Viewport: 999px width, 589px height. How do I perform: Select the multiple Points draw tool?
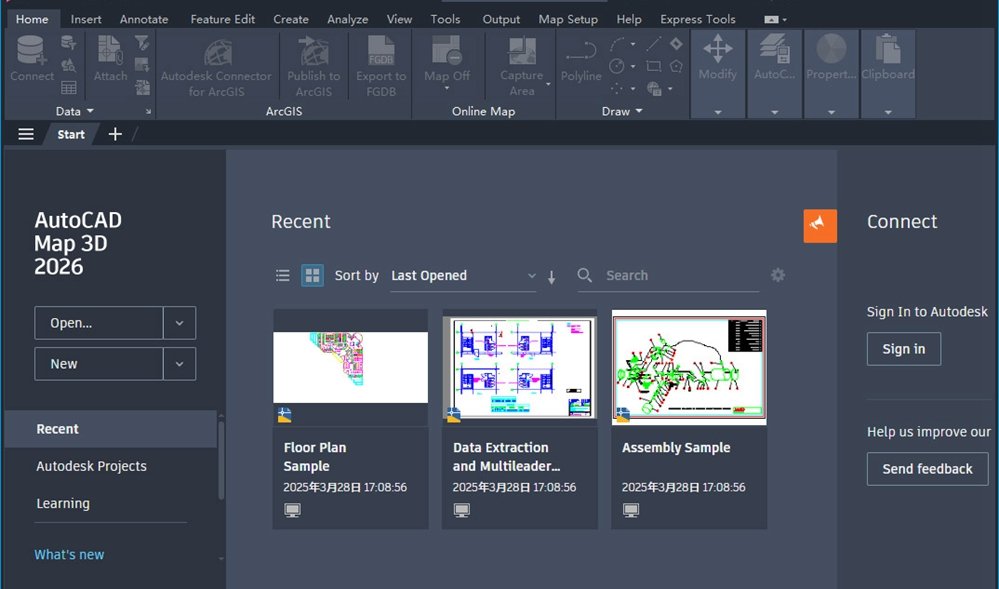coord(617,88)
